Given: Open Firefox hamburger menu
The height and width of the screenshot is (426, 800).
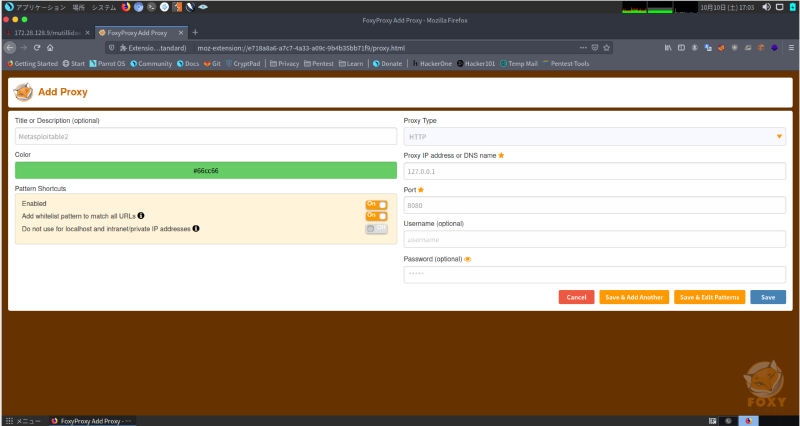Looking at the screenshot, I should click(x=789, y=47).
